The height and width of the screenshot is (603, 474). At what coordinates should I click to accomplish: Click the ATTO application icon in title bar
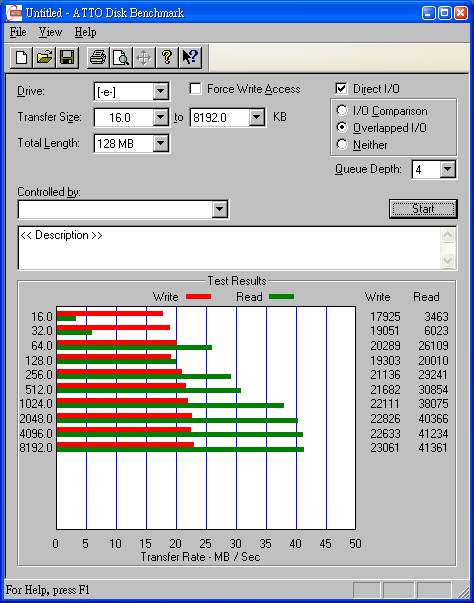click(14, 13)
